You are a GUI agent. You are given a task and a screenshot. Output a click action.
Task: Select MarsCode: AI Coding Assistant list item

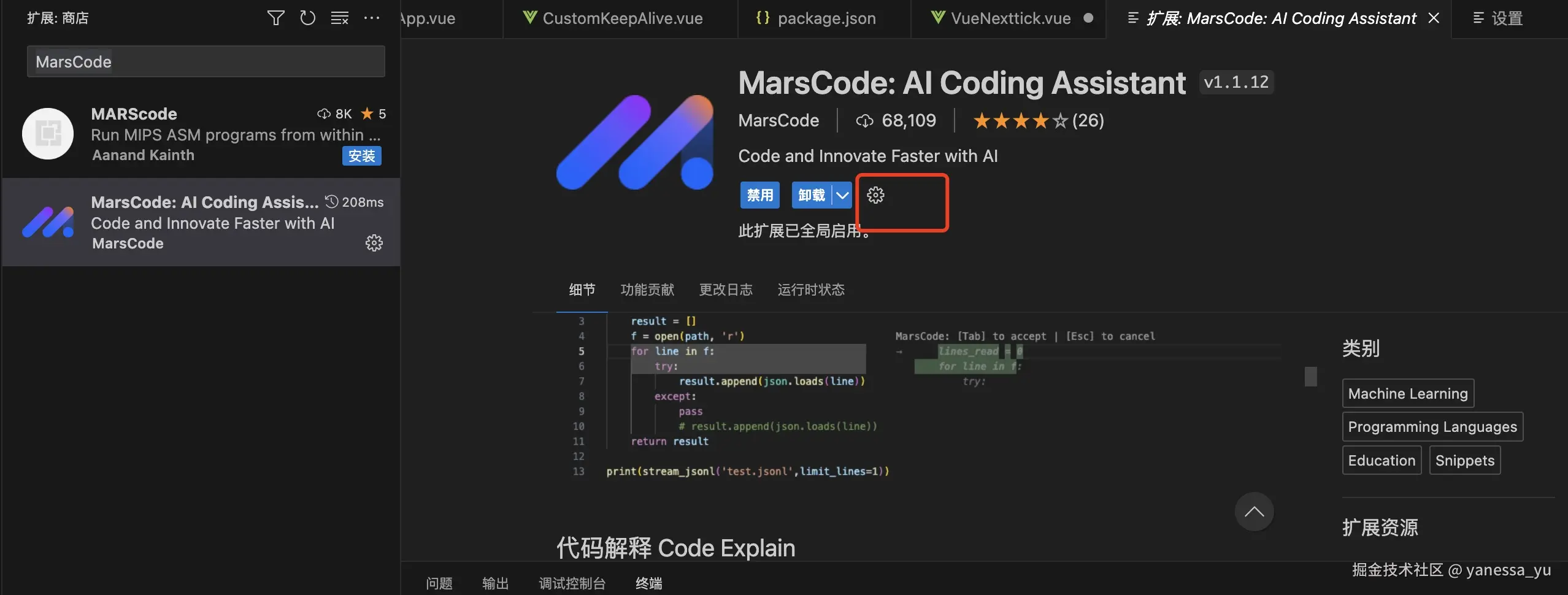coord(201,222)
